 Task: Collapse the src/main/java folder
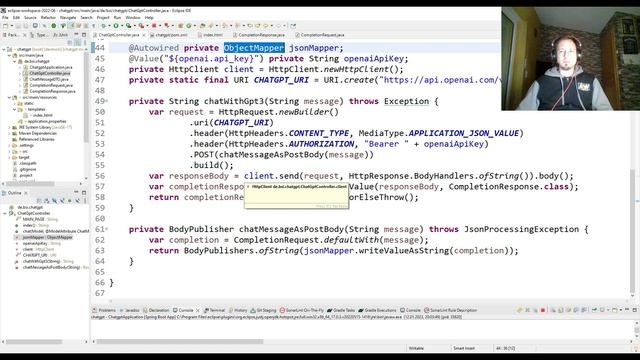pos(9,55)
